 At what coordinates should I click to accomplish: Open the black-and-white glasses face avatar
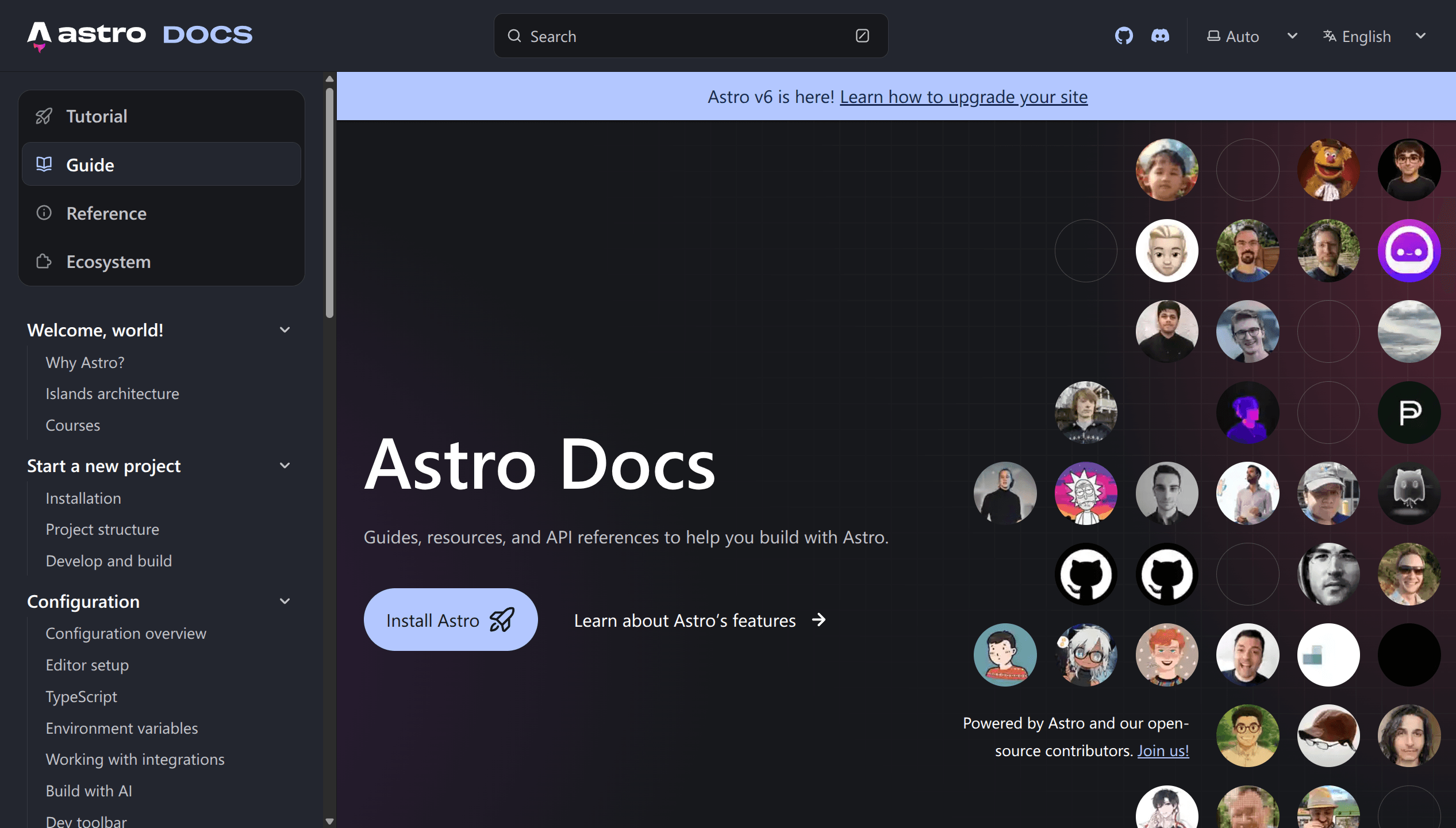1328,574
